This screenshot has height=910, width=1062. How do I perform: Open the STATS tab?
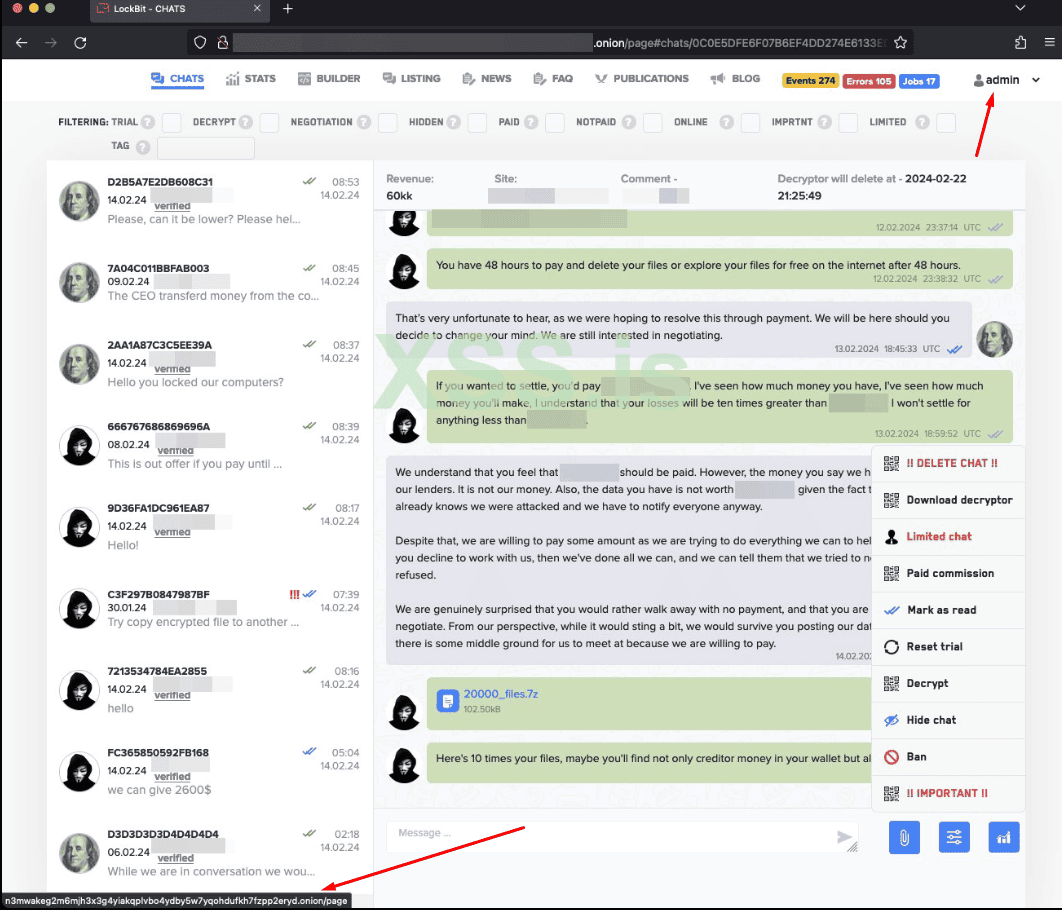[x=251, y=79]
